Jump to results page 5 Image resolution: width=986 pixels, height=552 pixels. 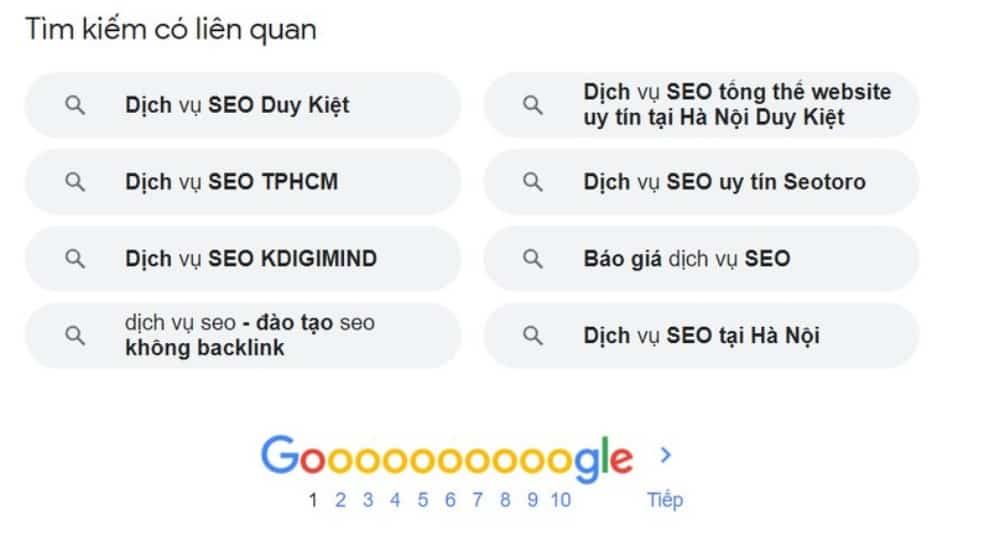pyautogui.click(x=423, y=500)
